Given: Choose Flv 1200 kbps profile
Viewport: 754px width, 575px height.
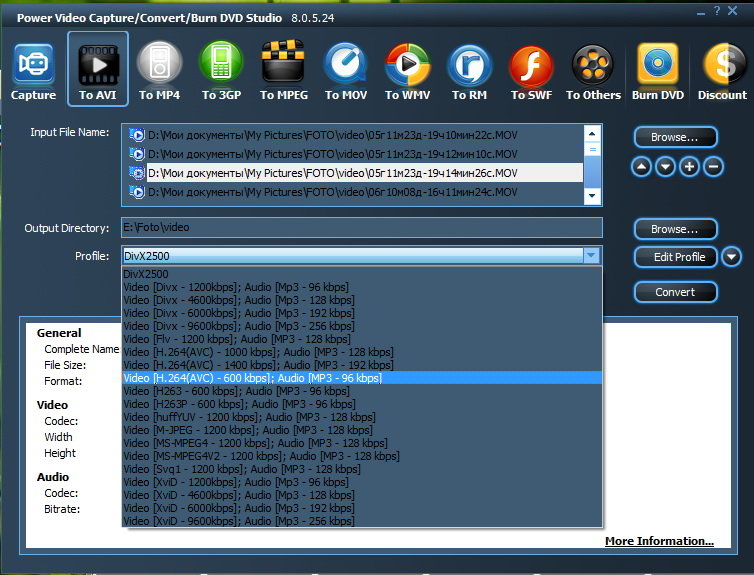Looking at the screenshot, I should coord(362,339).
